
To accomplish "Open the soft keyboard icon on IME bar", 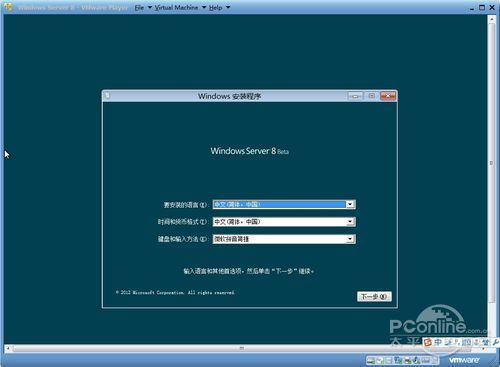I will point(466,342).
